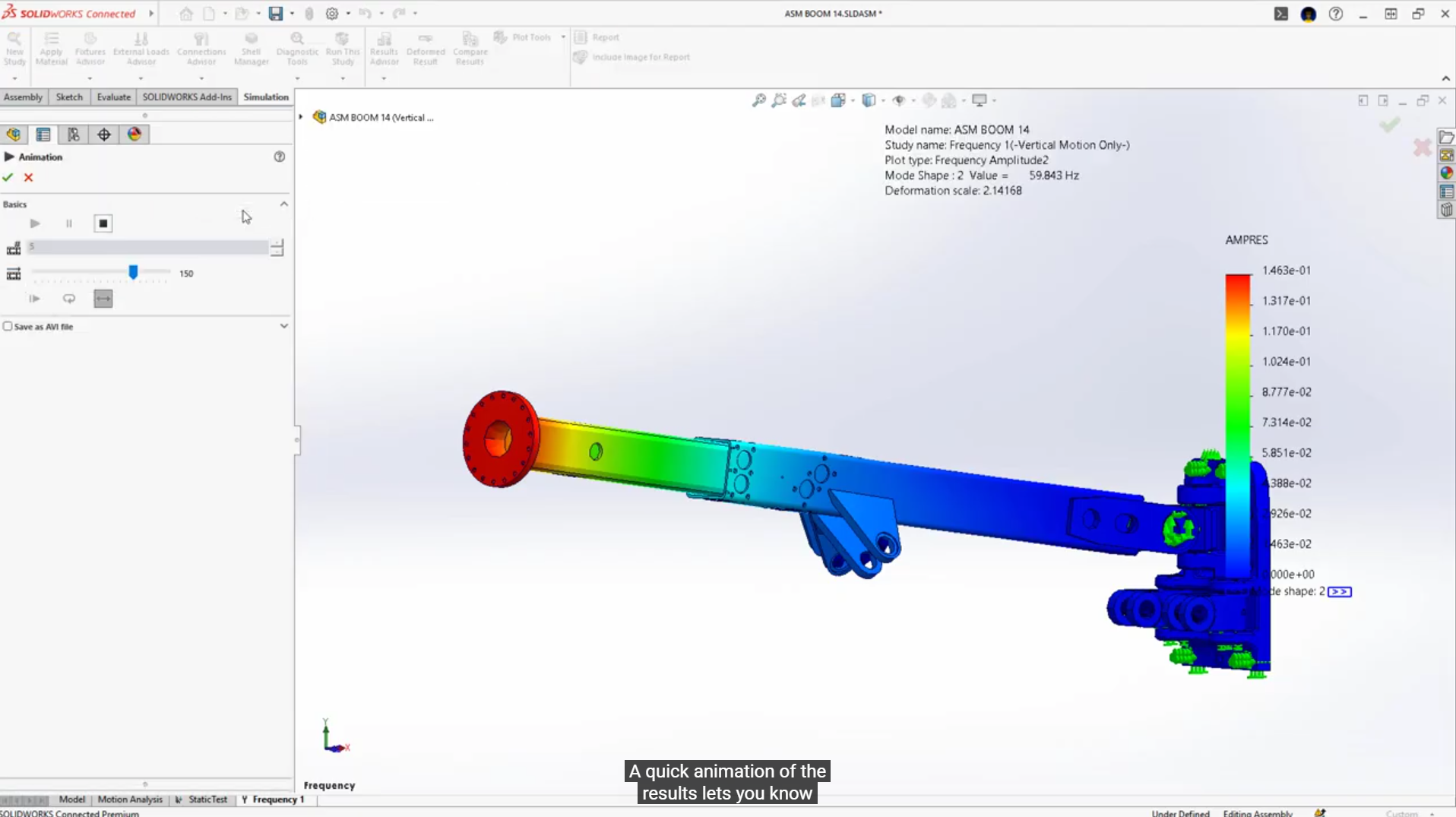Cancel animation with the red X
Image resolution: width=1456 pixels, height=817 pixels.
click(29, 177)
